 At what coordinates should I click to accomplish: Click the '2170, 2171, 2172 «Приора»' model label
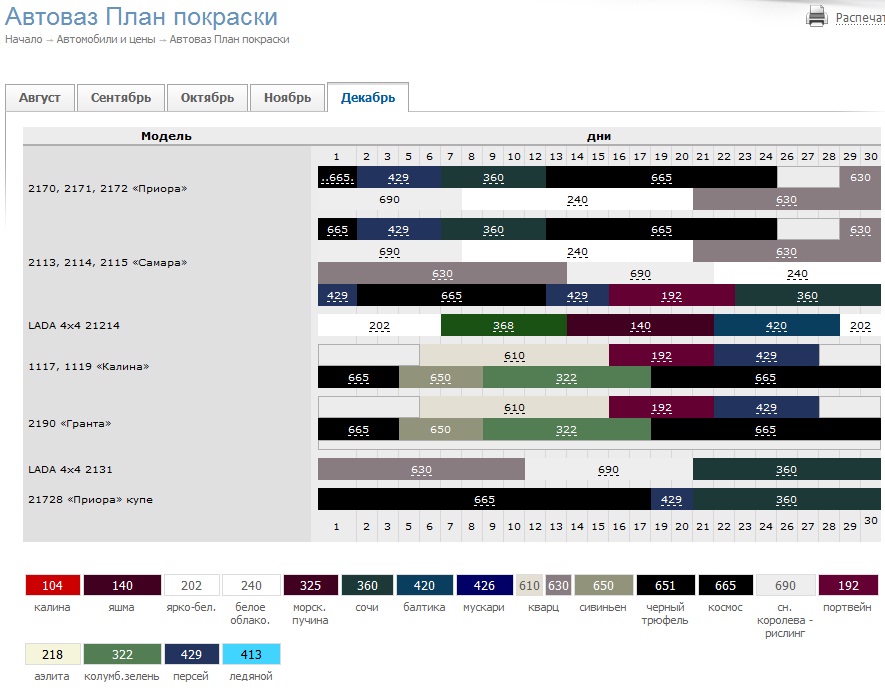(108, 188)
